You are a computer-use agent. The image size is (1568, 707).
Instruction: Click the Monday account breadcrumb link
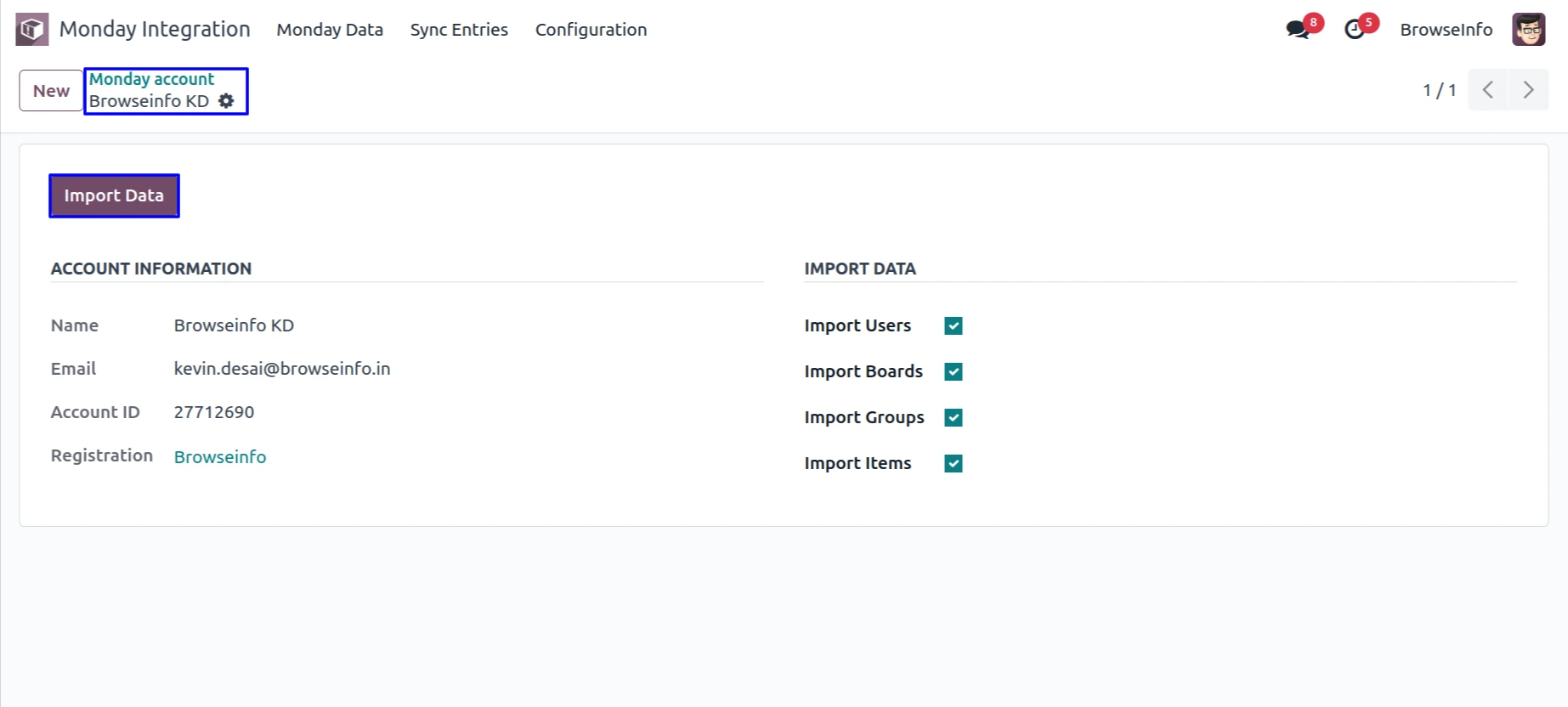coord(152,79)
